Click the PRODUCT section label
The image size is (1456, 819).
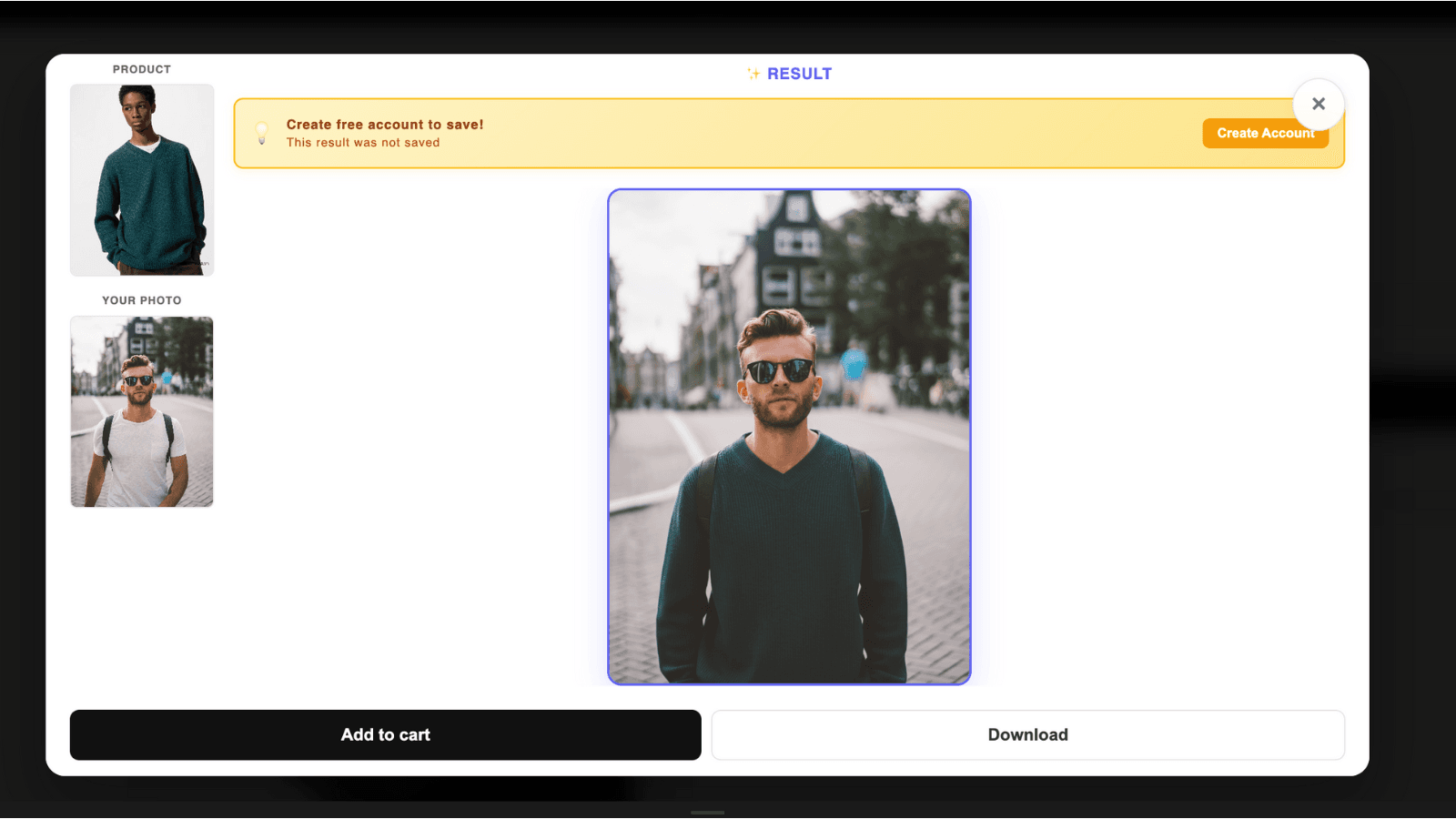coord(141,68)
